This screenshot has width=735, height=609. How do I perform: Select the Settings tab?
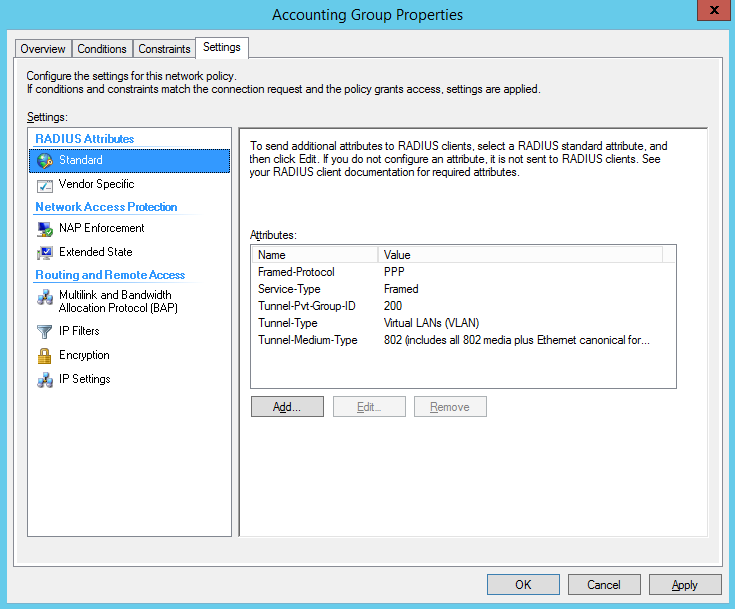pos(222,47)
